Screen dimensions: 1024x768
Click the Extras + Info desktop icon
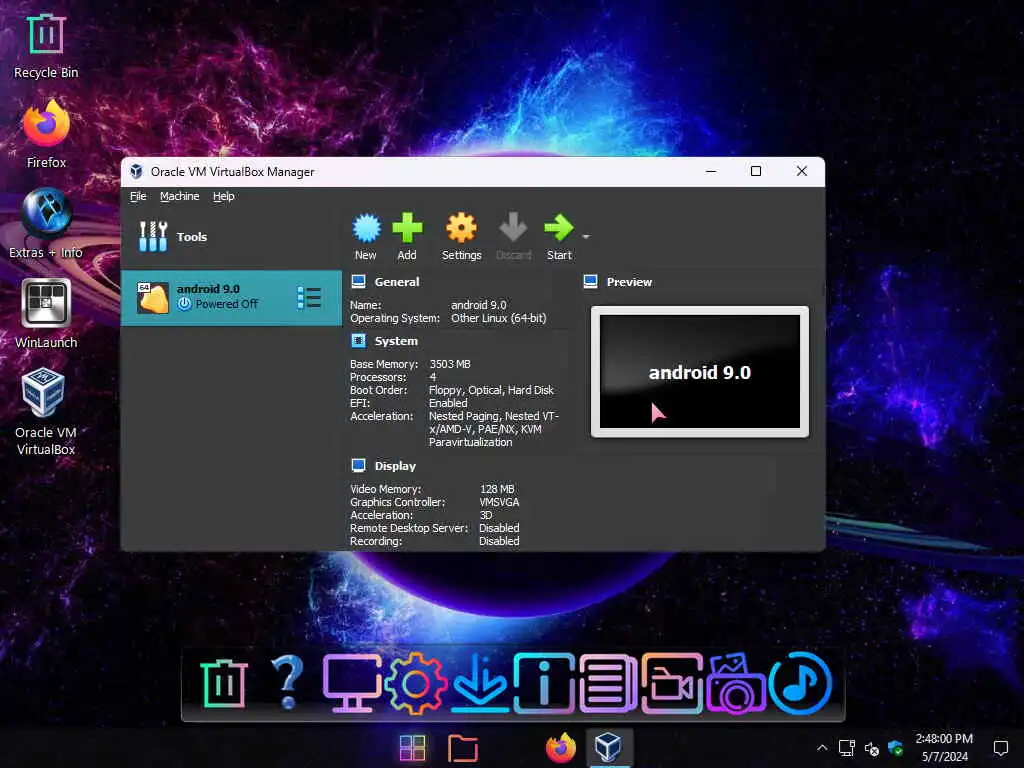pos(46,223)
